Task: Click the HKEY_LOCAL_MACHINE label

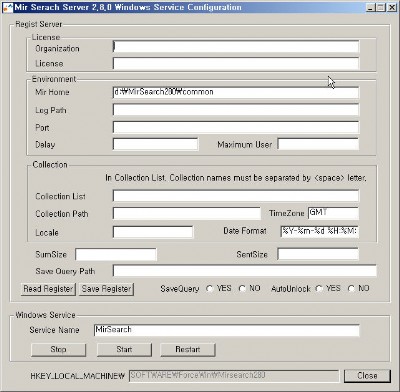Action: (77, 376)
